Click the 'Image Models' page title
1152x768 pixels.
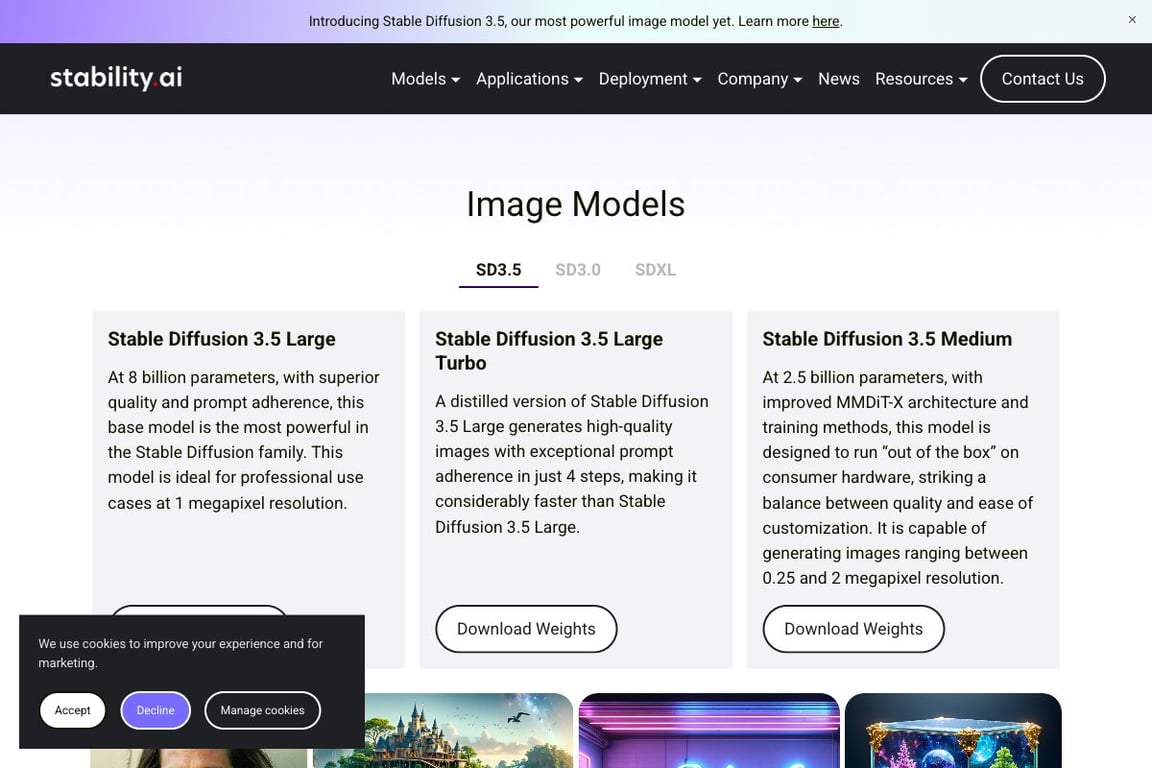click(575, 204)
